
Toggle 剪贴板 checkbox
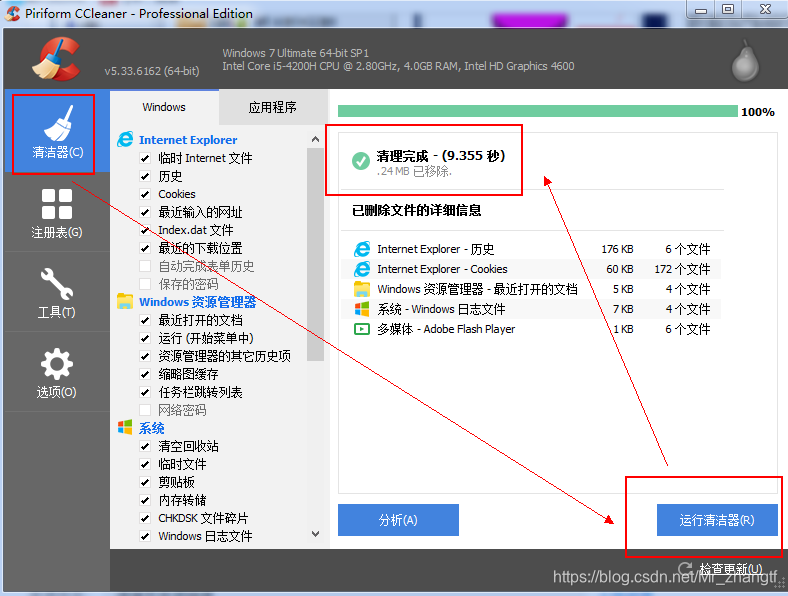145,482
